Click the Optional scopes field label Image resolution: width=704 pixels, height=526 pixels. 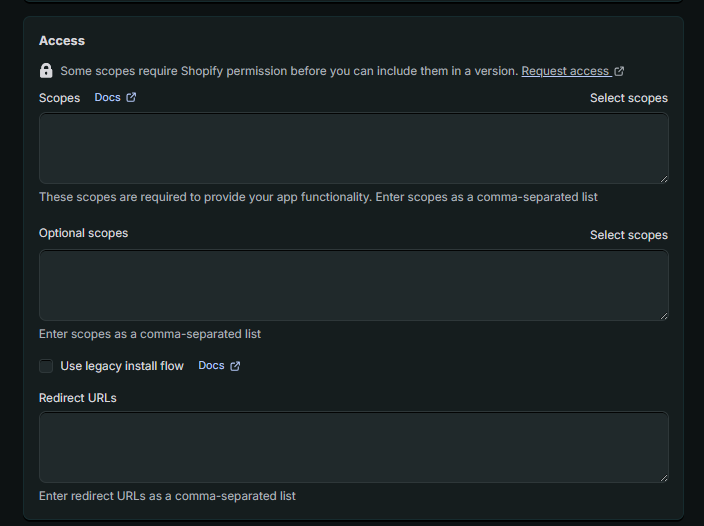tap(83, 233)
